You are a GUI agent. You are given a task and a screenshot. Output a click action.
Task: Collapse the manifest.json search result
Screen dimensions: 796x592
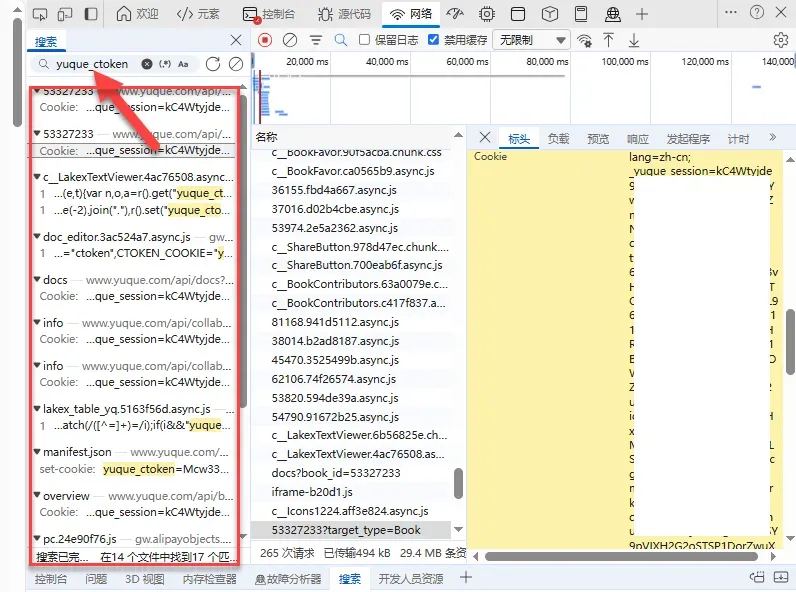coord(37,453)
